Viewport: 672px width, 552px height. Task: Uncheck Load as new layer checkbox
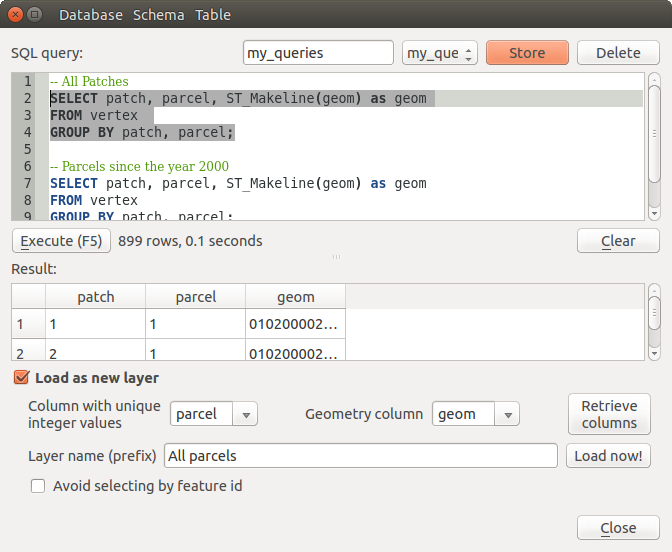click(x=21, y=378)
